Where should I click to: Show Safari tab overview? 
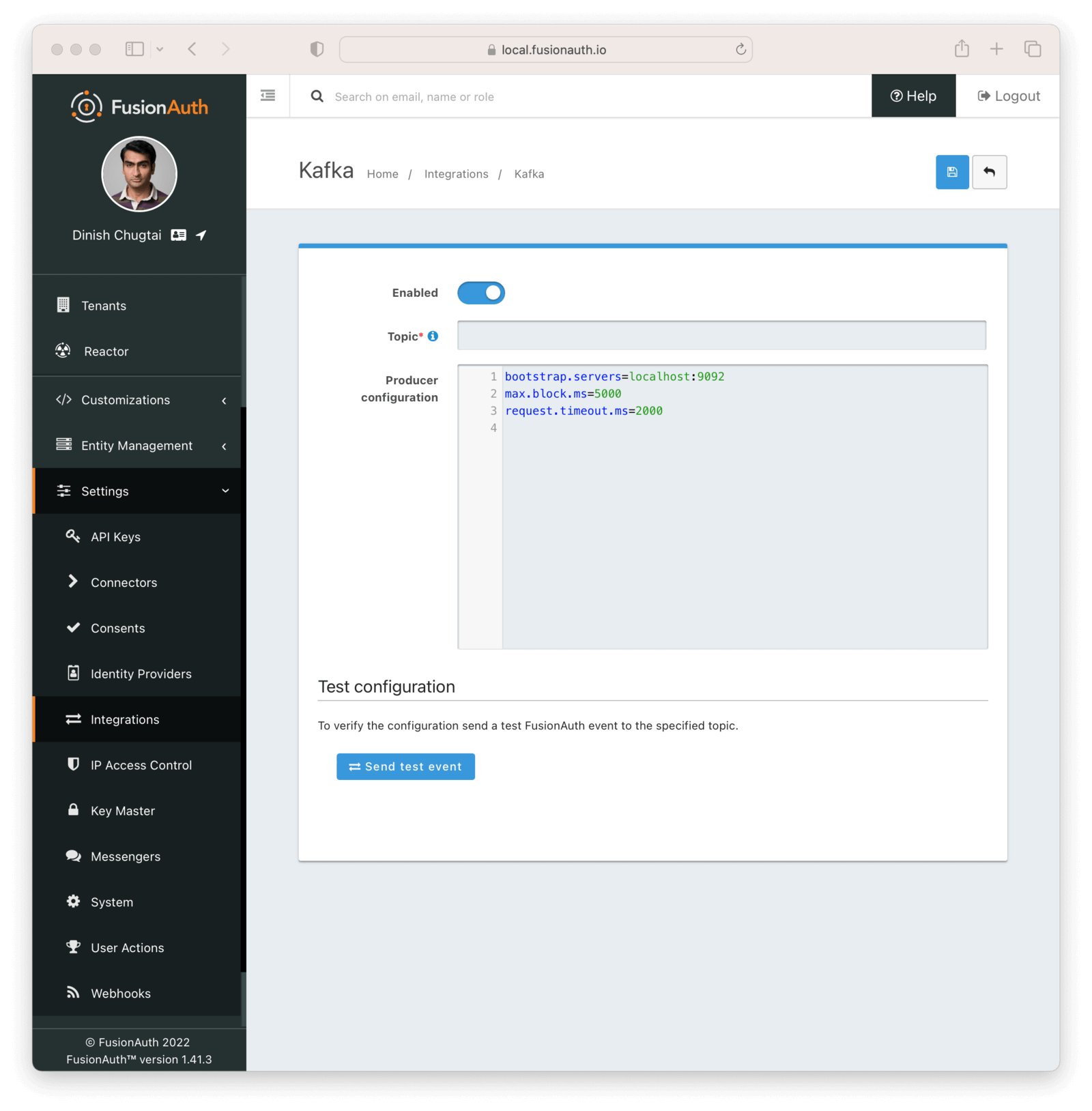pos(1033,49)
